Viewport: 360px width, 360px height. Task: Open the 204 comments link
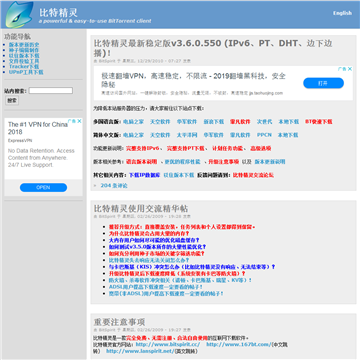114,186
